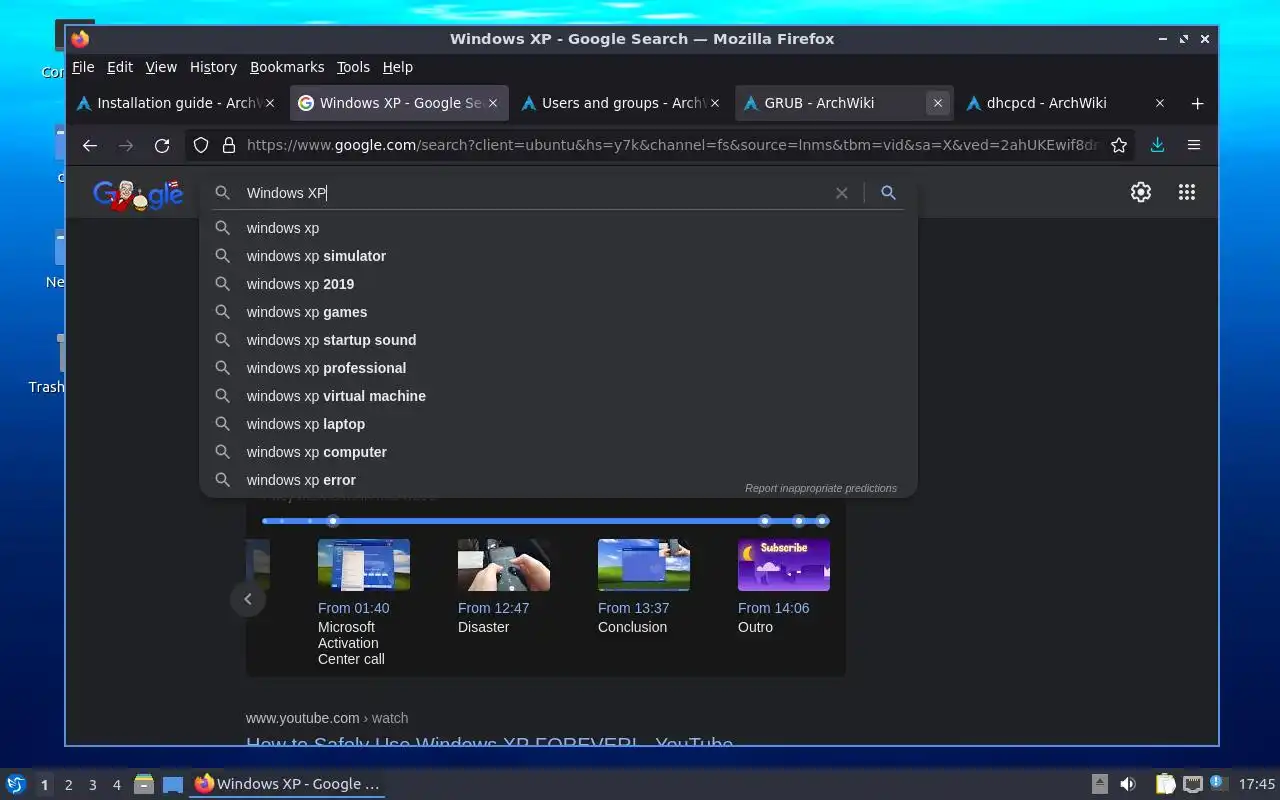
Task: Open the 14:06 Outro Subscribe thumbnail
Action: (x=784, y=565)
